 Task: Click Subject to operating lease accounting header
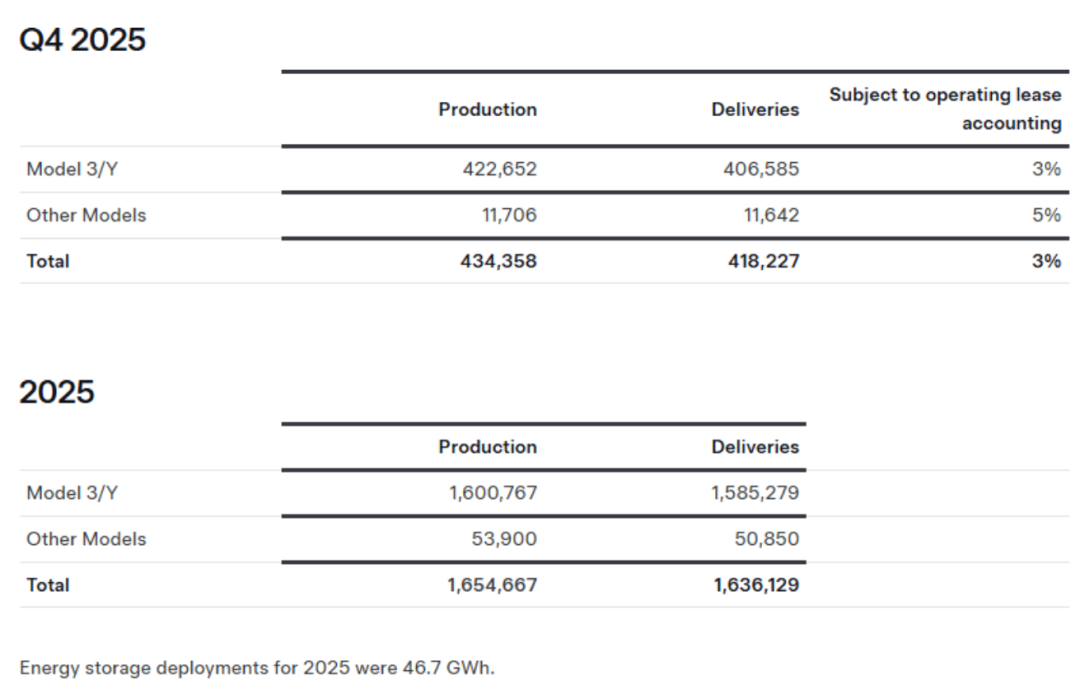(945, 109)
